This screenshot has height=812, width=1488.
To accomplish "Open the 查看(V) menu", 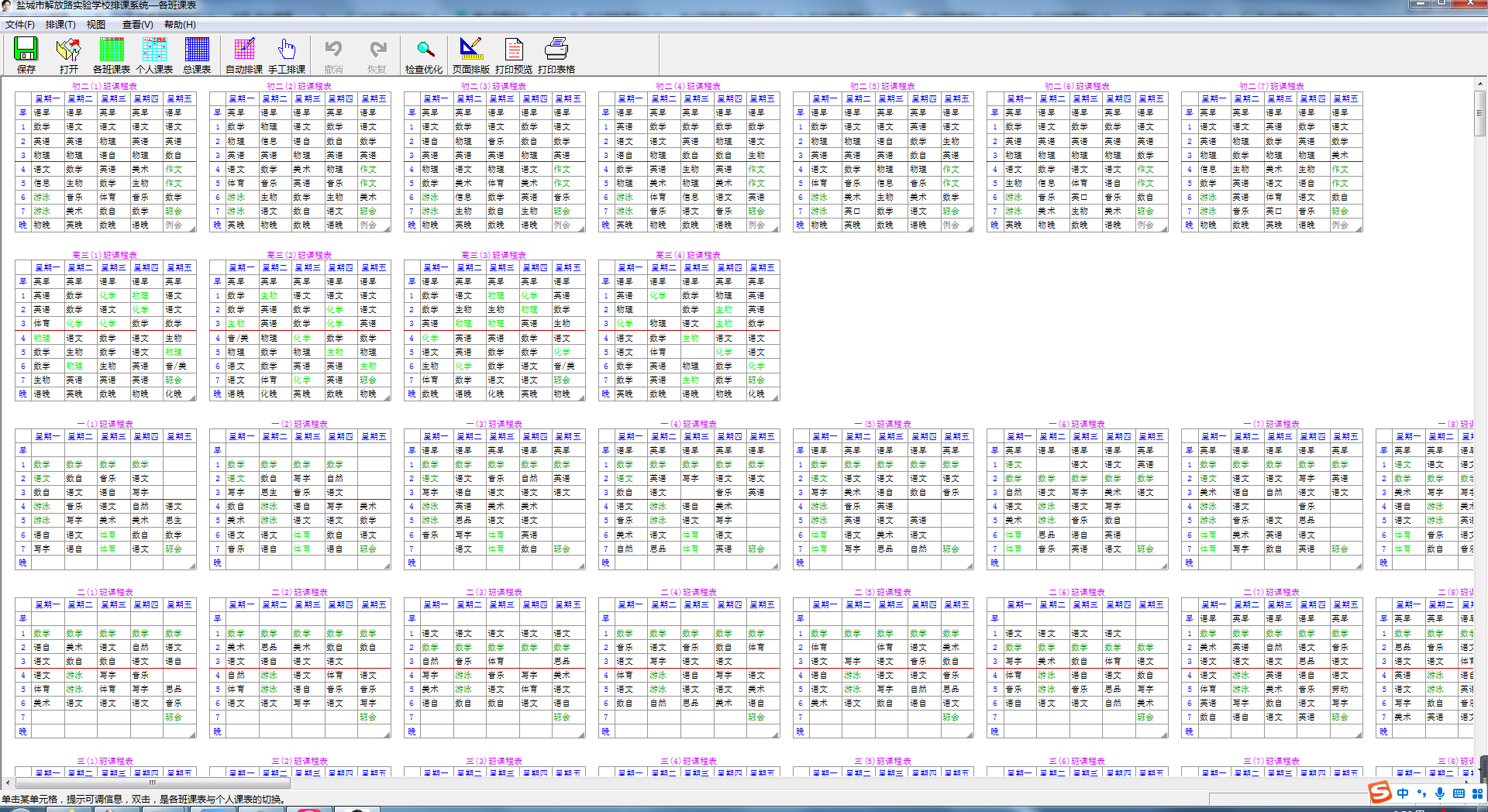I will click(x=137, y=25).
